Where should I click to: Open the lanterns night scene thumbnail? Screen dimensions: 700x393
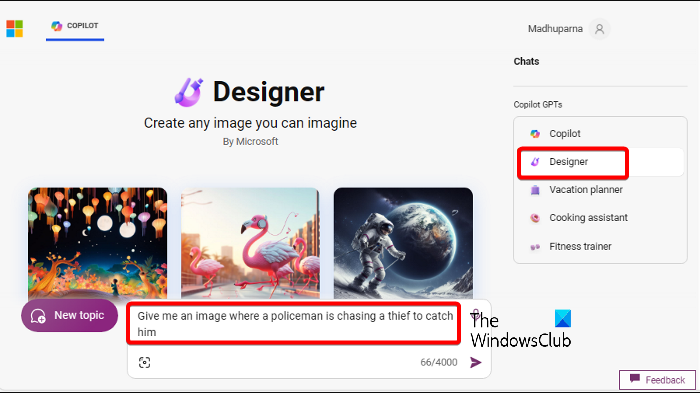(98, 243)
